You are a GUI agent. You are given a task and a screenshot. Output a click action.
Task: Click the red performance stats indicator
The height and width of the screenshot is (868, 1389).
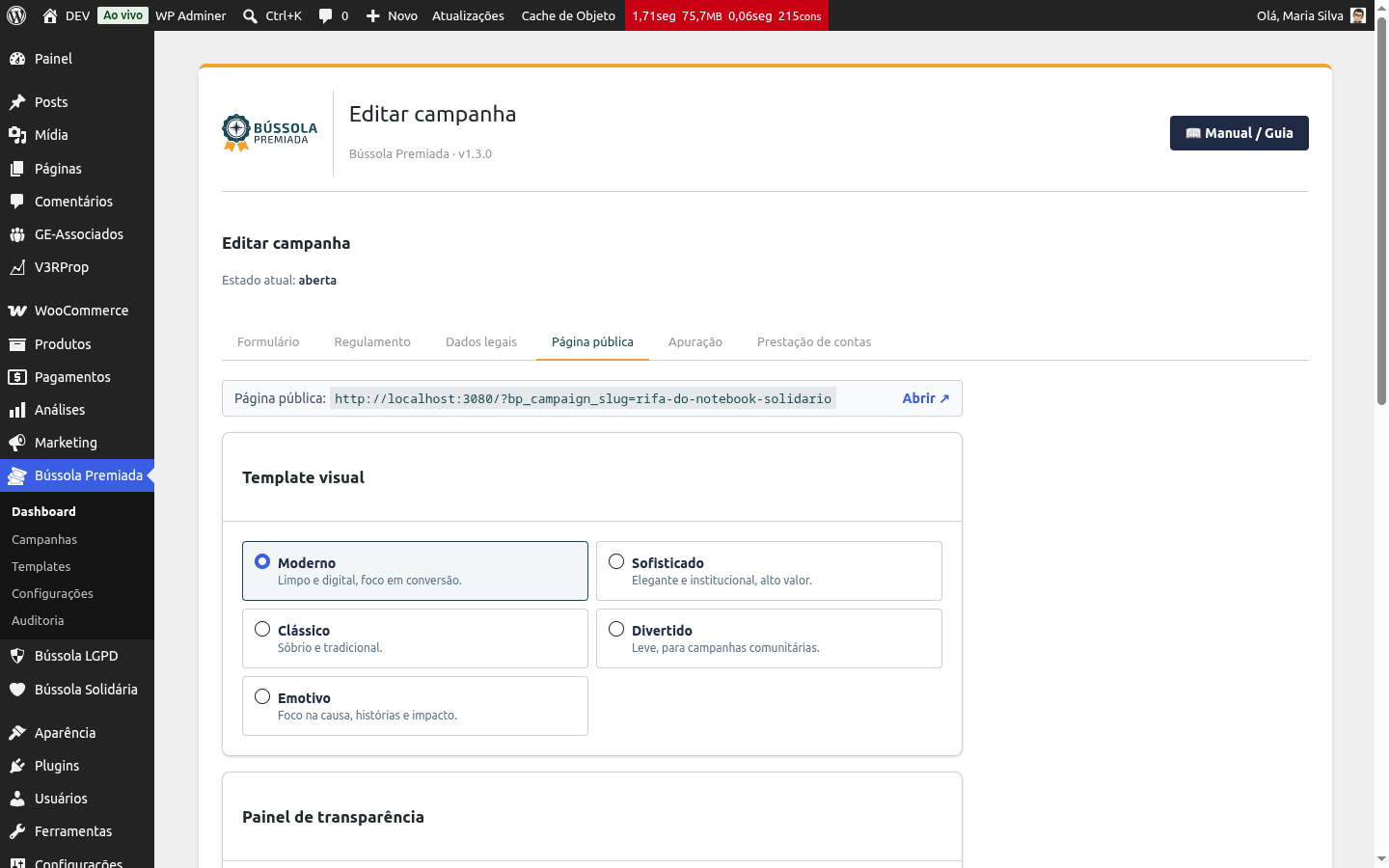(x=726, y=15)
